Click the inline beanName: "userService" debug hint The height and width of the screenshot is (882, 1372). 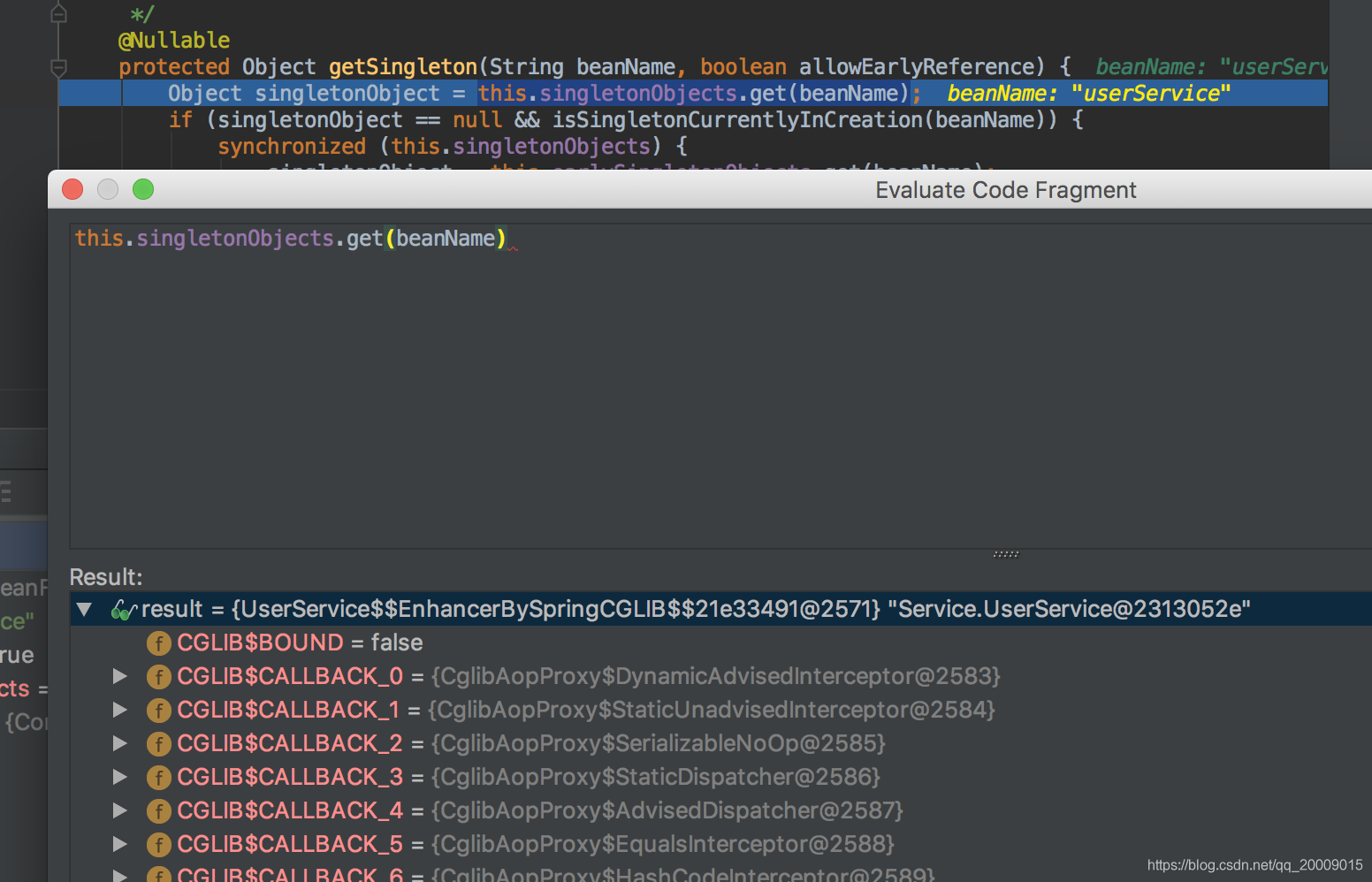pyautogui.click(x=1088, y=93)
